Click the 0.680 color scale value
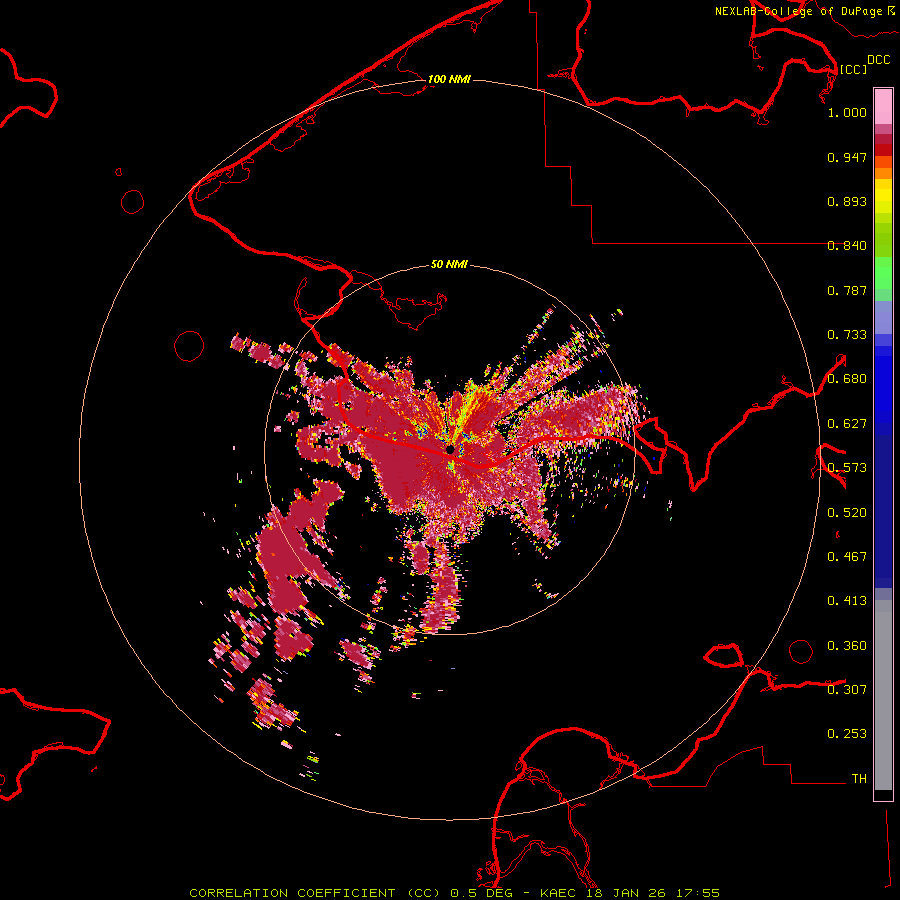This screenshot has height=900, width=900. (x=847, y=379)
